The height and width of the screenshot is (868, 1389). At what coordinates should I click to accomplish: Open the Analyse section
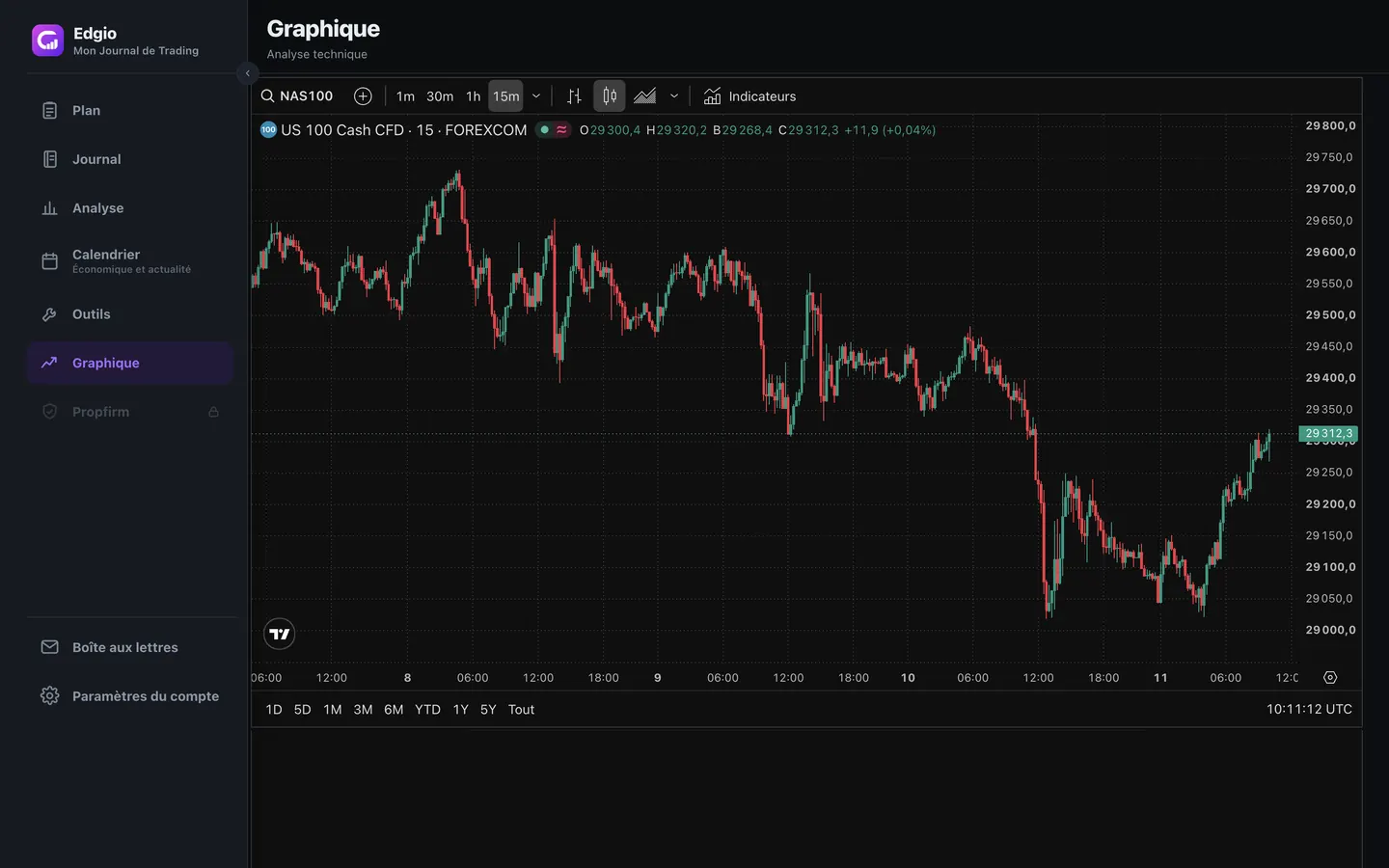pos(130,208)
